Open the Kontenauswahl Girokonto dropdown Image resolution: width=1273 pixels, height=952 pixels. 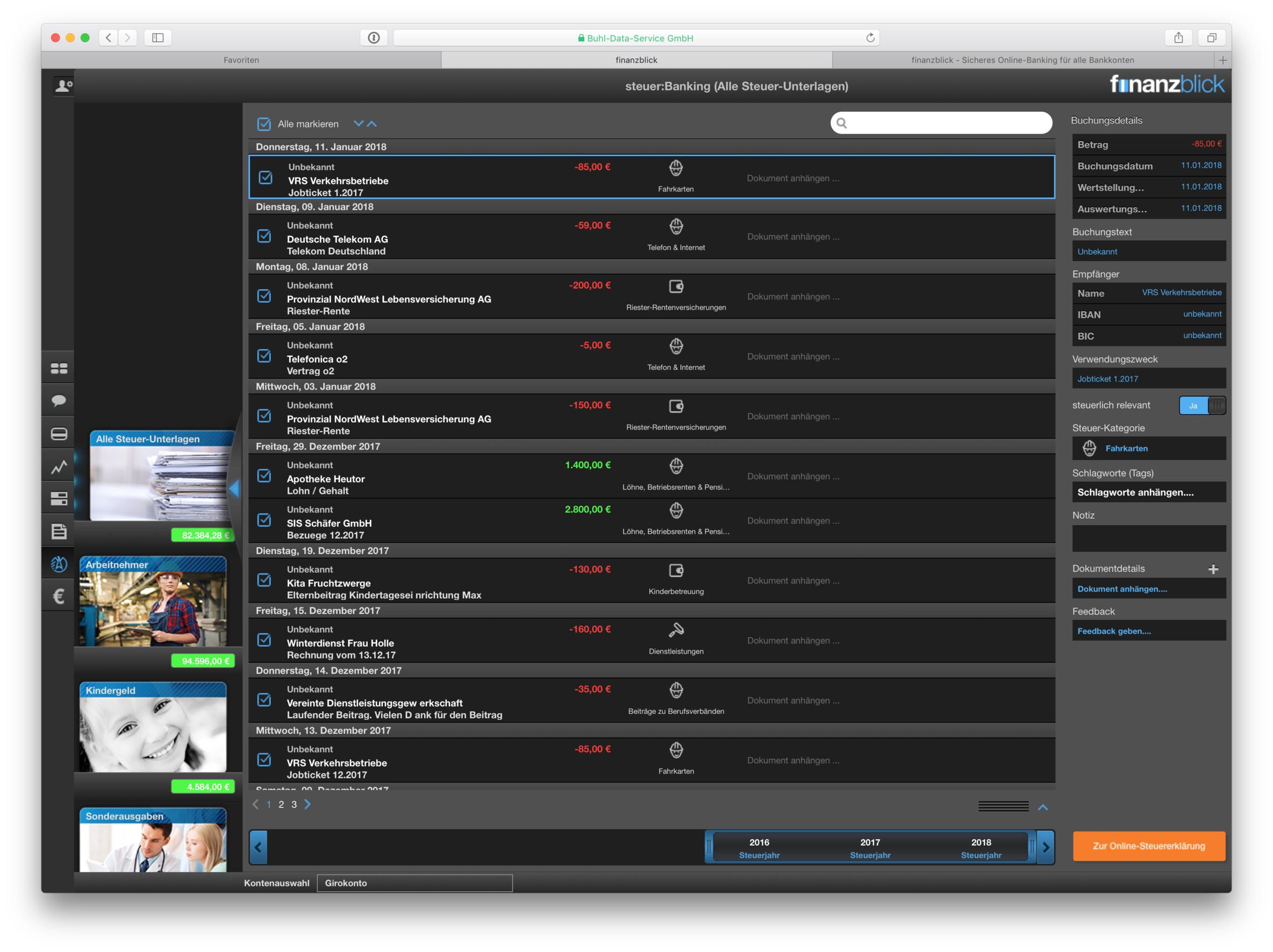(x=414, y=883)
